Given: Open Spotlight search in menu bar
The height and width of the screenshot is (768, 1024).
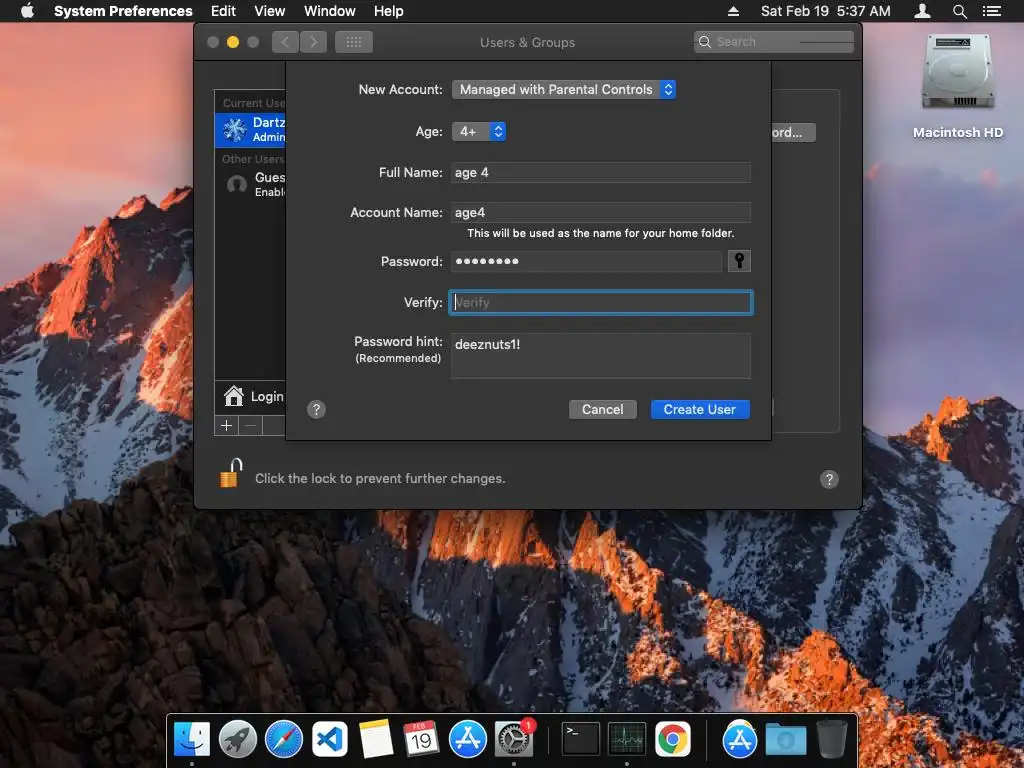Looking at the screenshot, I should (959, 11).
